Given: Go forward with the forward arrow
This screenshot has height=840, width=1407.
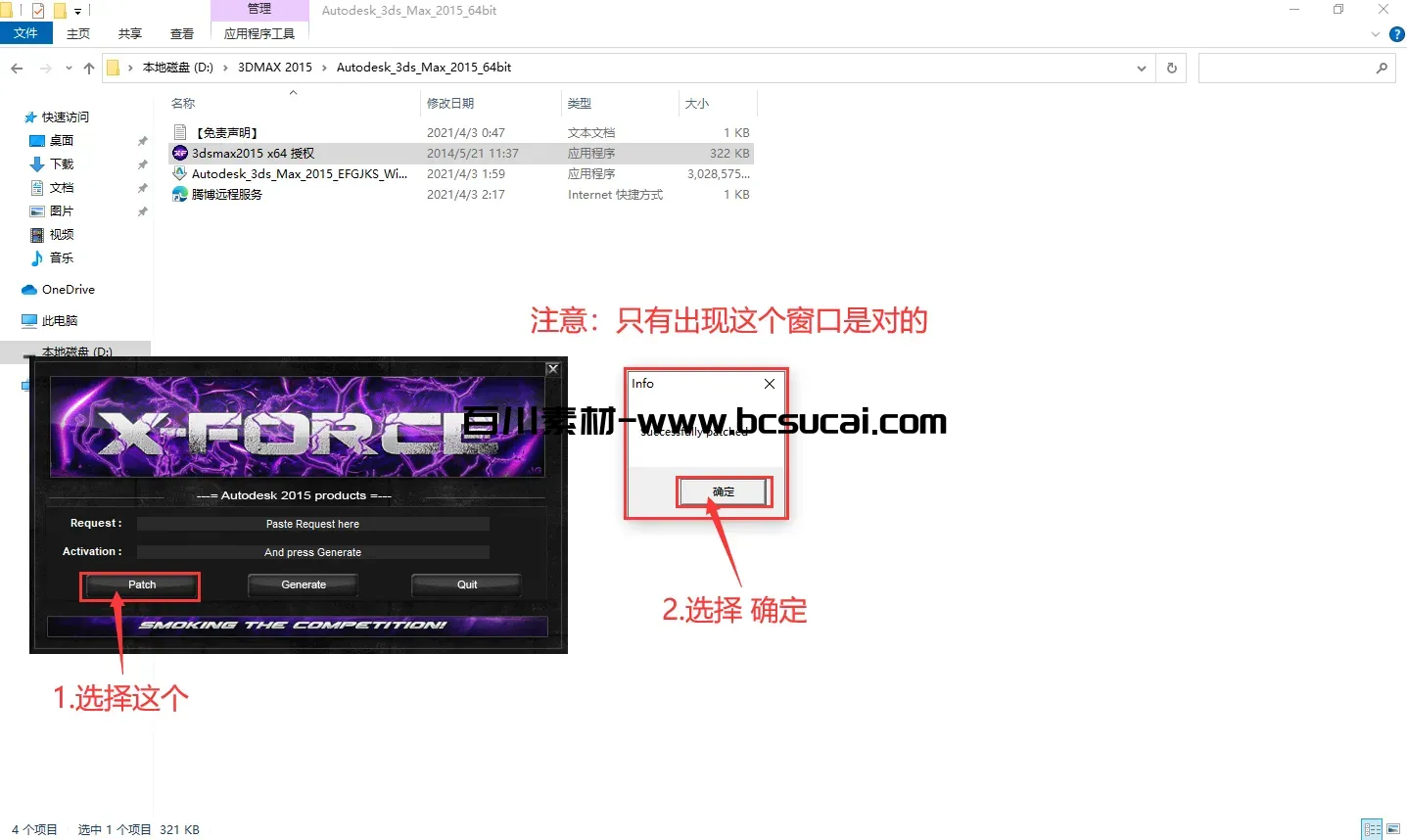Looking at the screenshot, I should (x=45, y=68).
